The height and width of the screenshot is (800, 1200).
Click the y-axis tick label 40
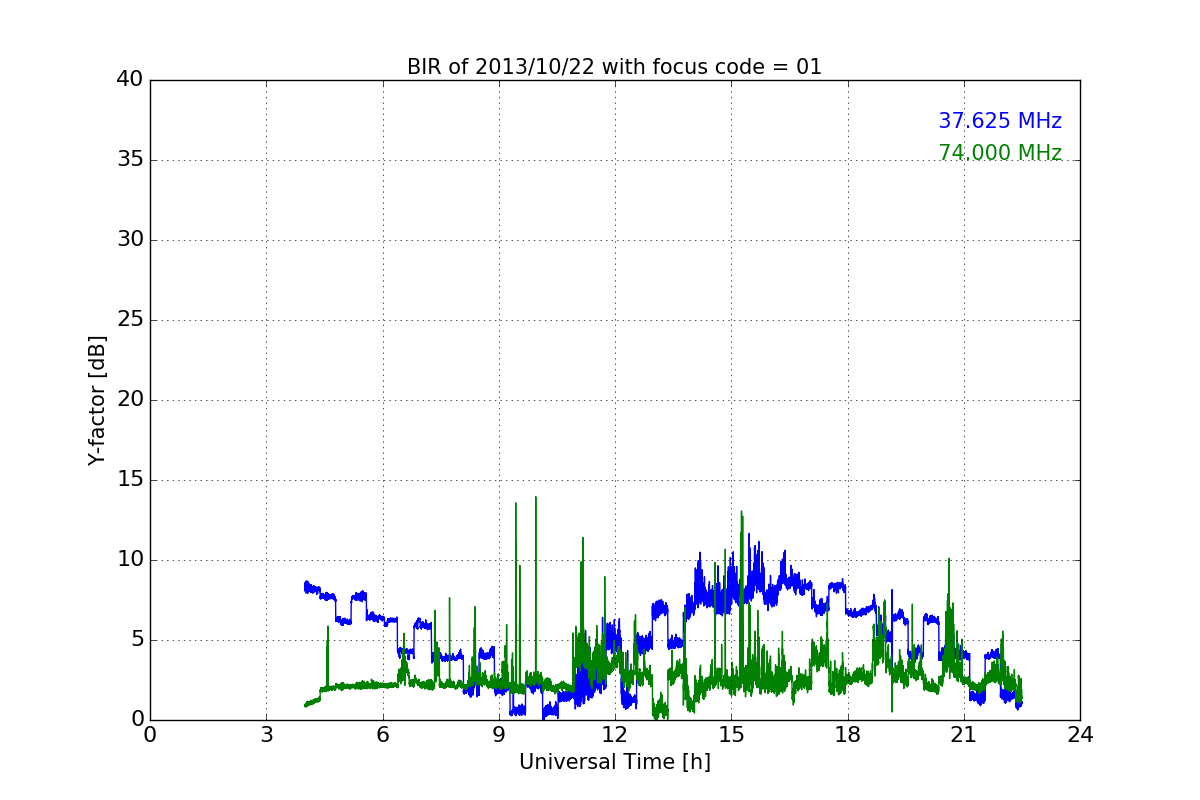pos(130,80)
